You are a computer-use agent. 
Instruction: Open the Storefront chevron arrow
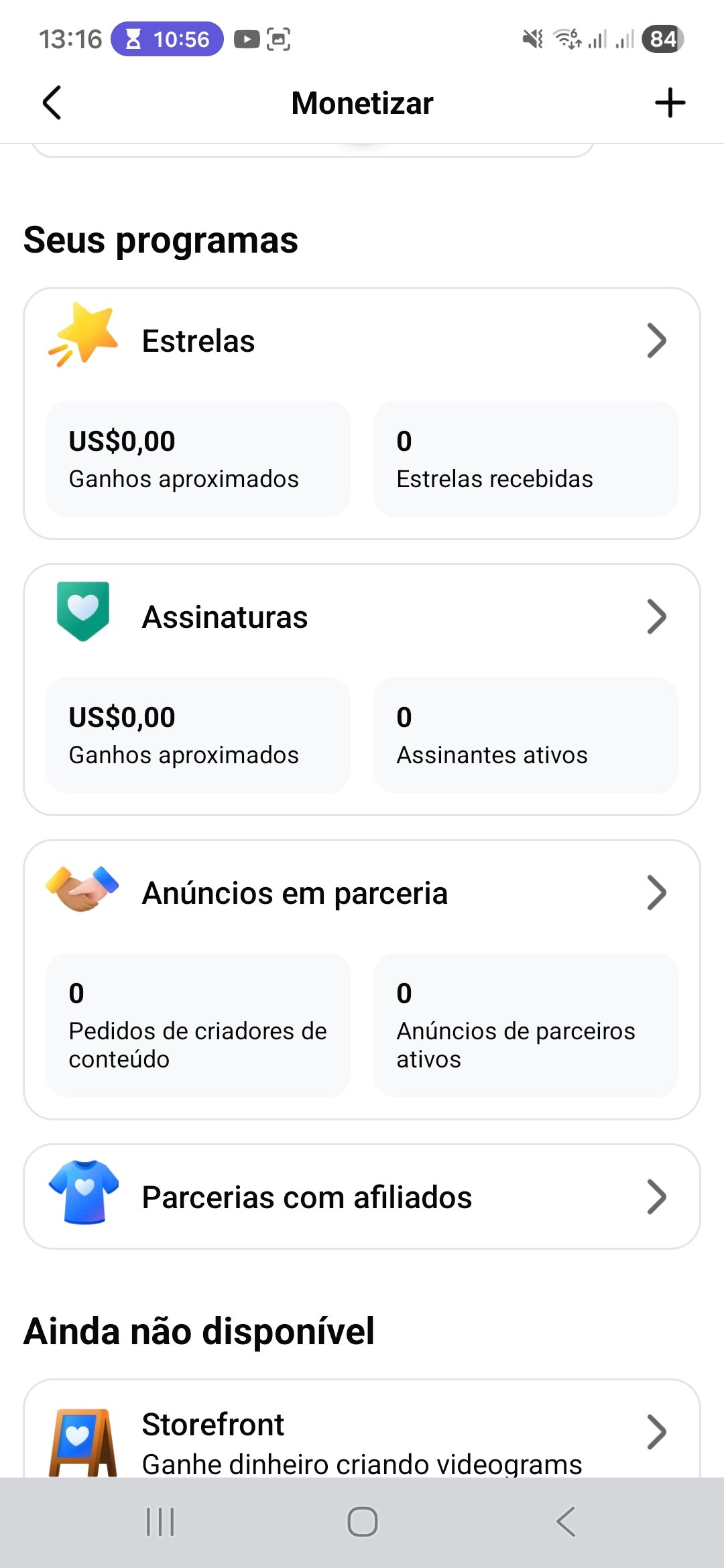[656, 1431]
